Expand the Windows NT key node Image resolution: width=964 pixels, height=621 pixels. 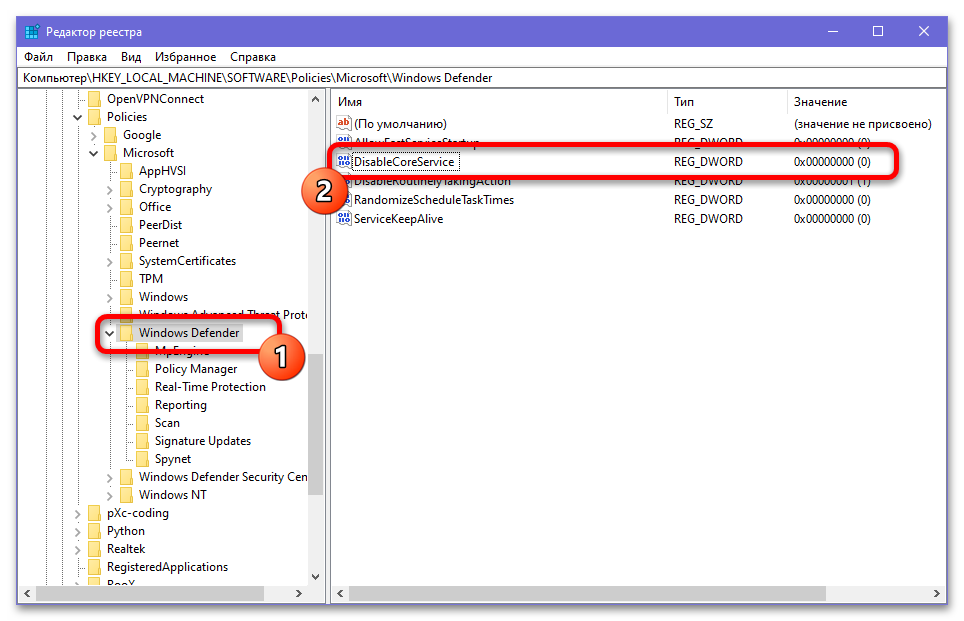pos(109,495)
